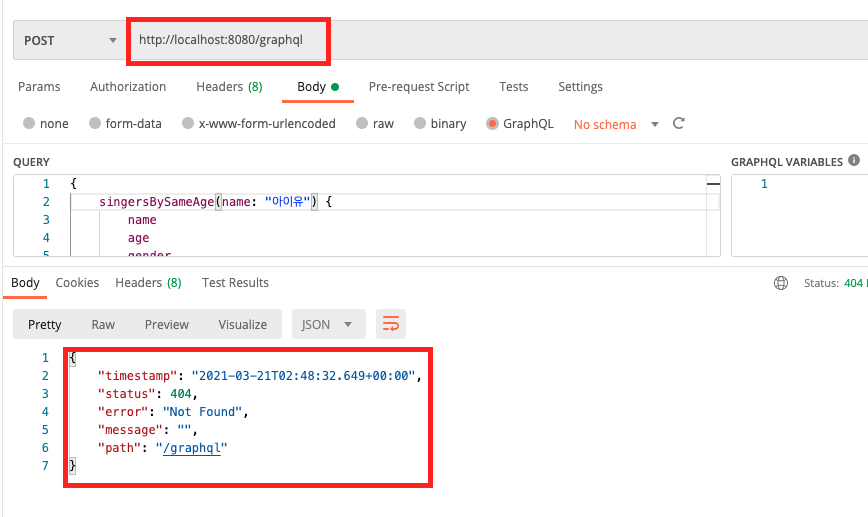Select the form-data radio option

click(125, 123)
